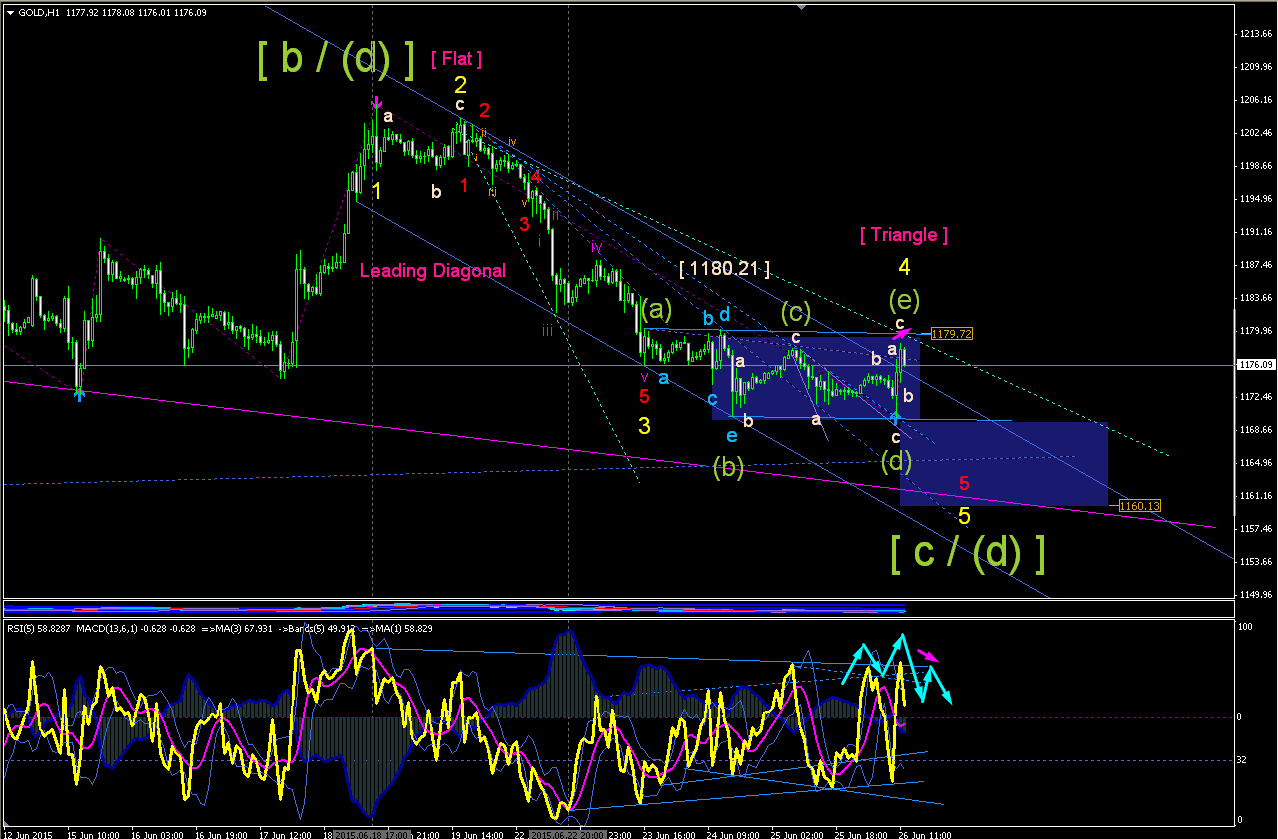Screen dimensions: 1278x839
Task: Click the lower blue forecast rectangle
Action: 1004,463
